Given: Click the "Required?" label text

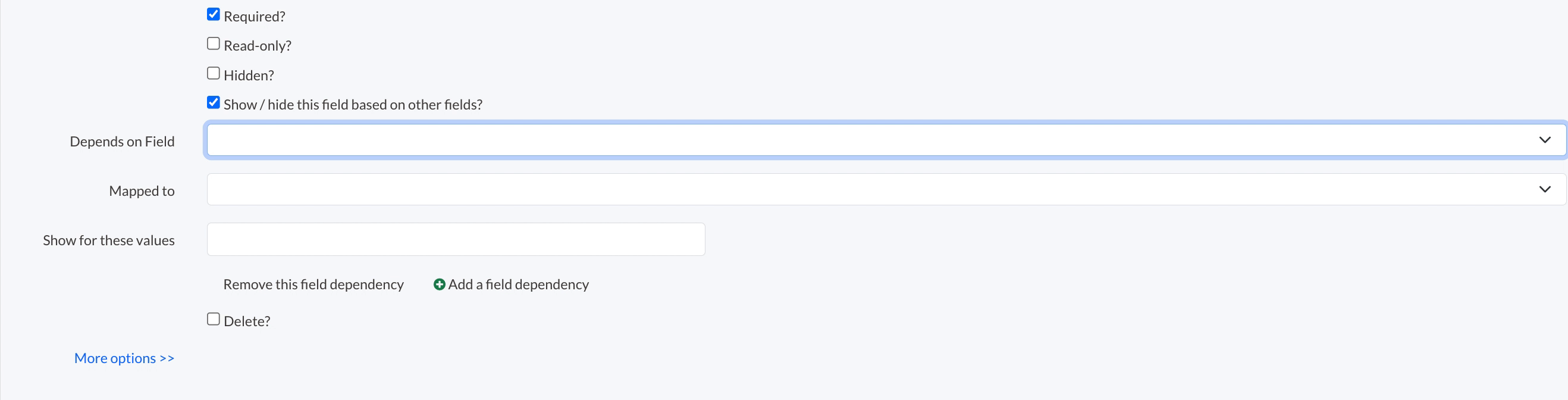Looking at the screenshot, I should (x=255, y=17).
